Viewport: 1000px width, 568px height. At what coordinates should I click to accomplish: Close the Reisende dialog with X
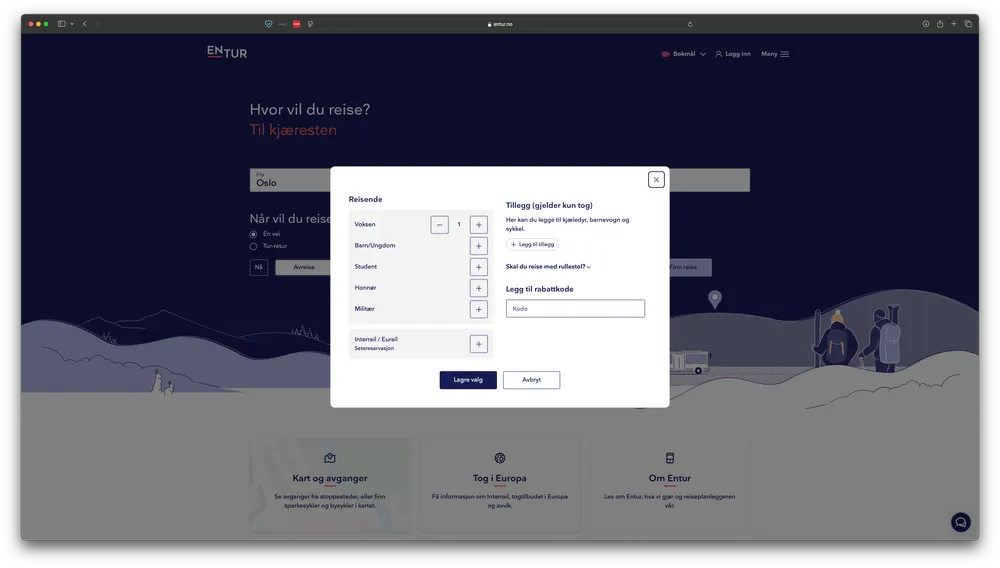click(656, 180)
